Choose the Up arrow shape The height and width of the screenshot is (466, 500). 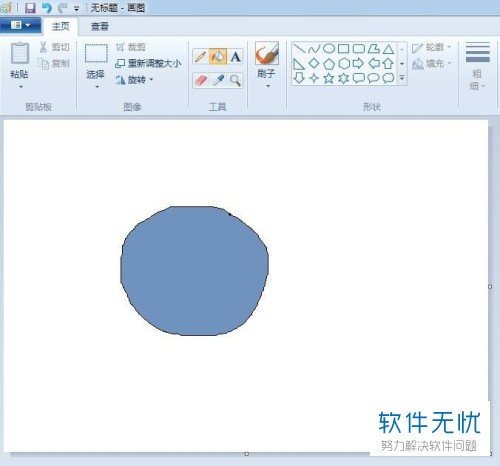tap(388, 63)
